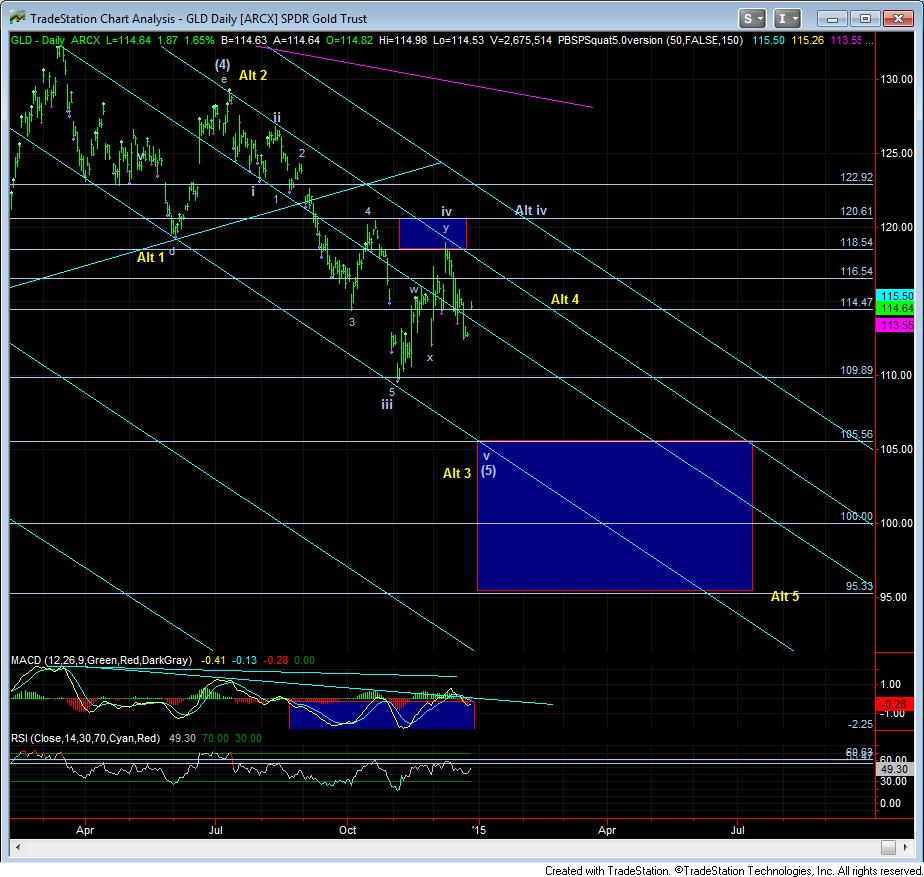Click the '15 year date axis label
Screen dimensions: 924x877
479,830
